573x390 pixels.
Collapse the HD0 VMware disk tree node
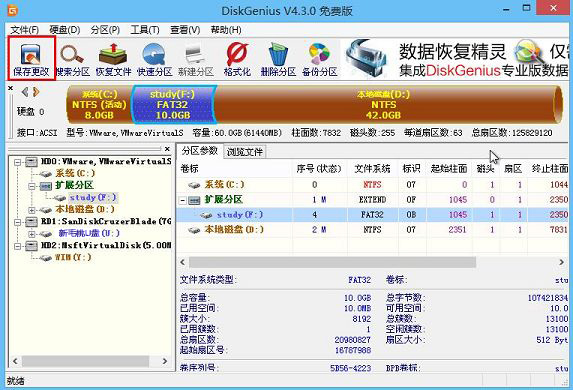pos(17,162)
